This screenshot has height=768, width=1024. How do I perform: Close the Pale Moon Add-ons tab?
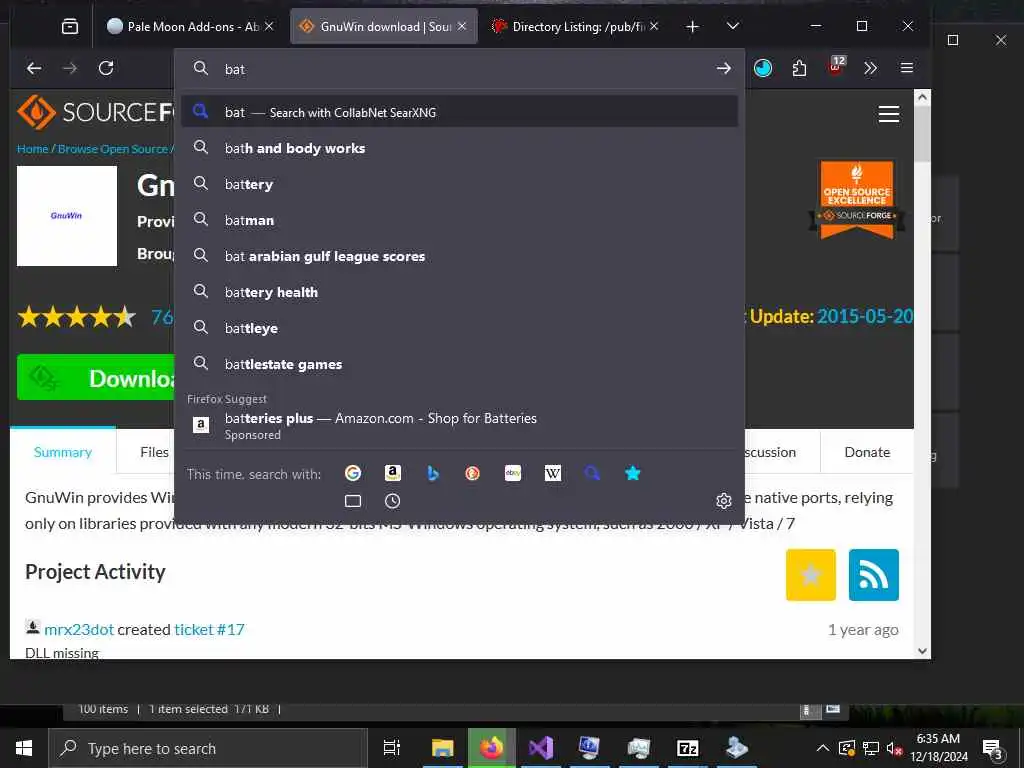point(269,26)
